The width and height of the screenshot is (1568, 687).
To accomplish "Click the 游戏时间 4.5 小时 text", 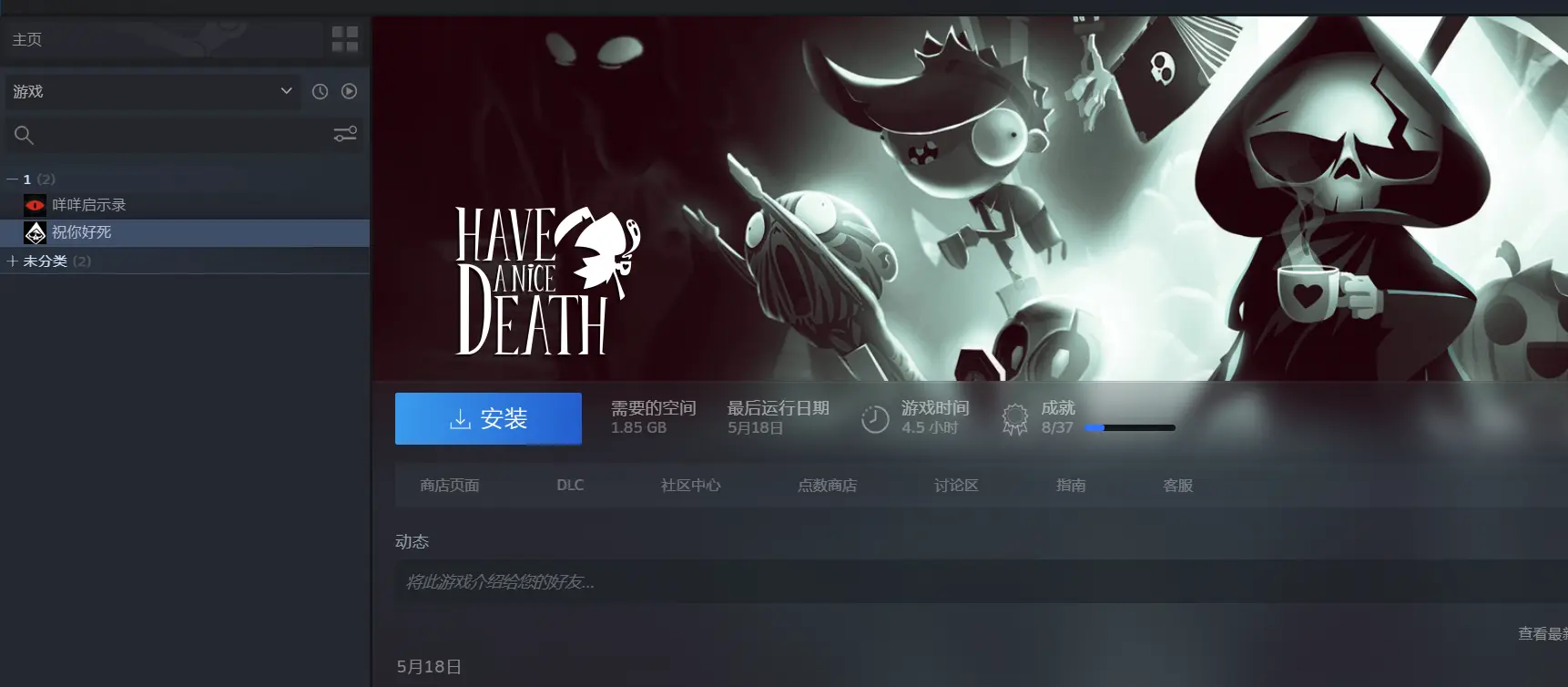I will pos(935,417).
